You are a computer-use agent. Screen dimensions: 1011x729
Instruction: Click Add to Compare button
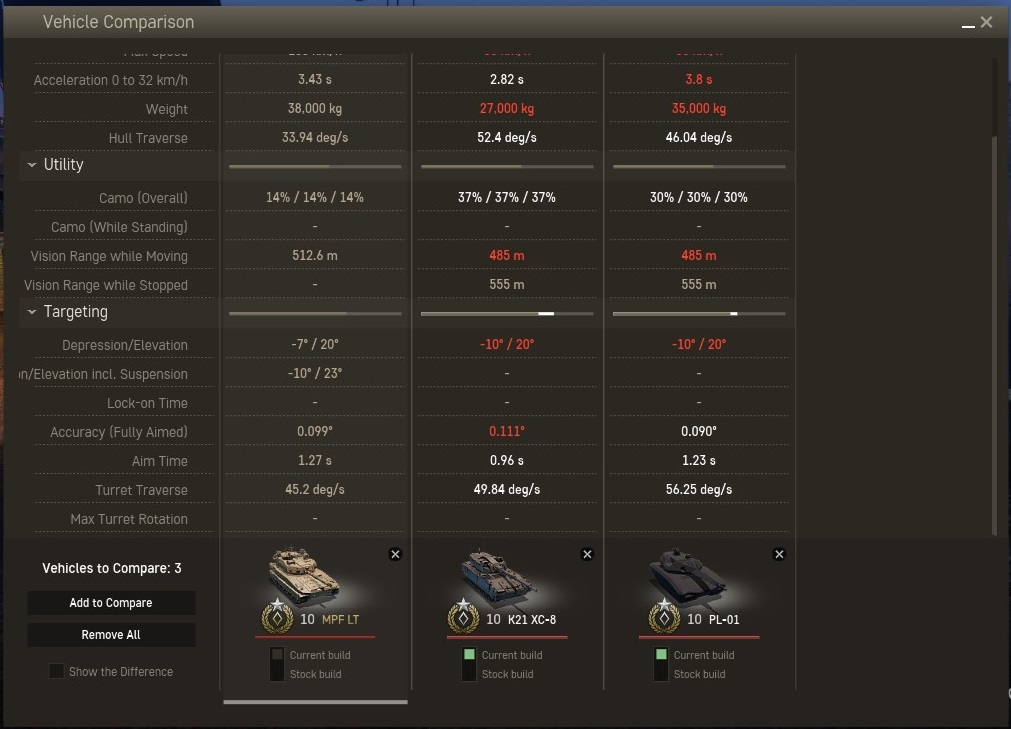point(111,603)
